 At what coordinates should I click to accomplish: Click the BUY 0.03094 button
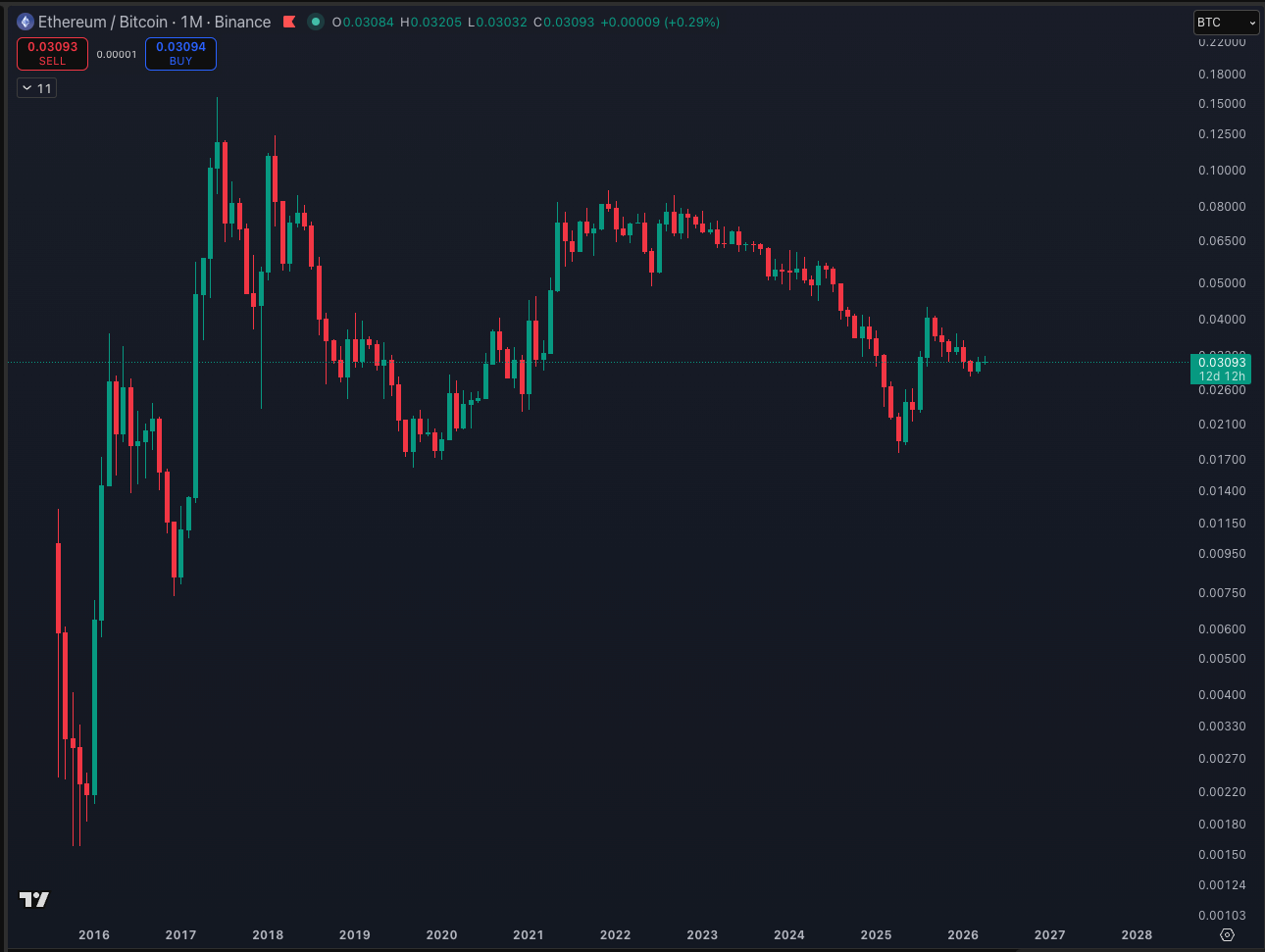(180, 54)
